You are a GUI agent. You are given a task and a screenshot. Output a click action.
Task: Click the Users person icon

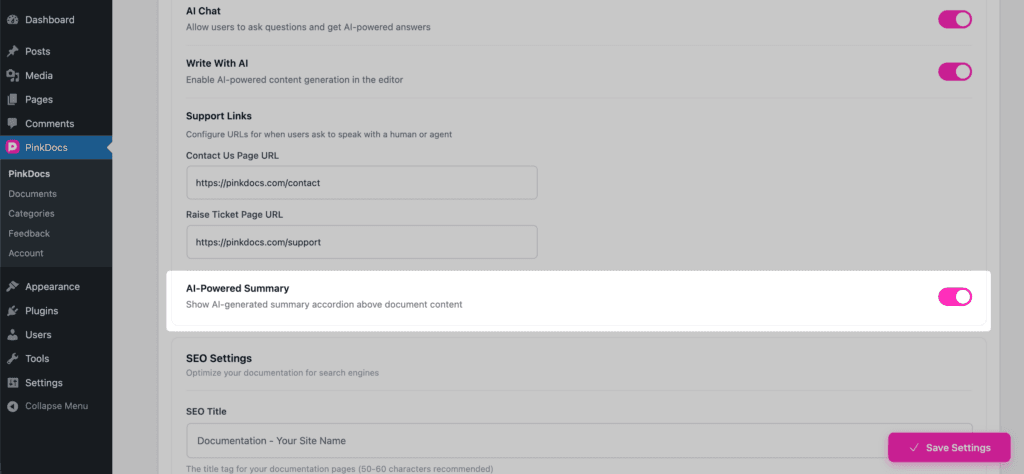coord(12,334)
